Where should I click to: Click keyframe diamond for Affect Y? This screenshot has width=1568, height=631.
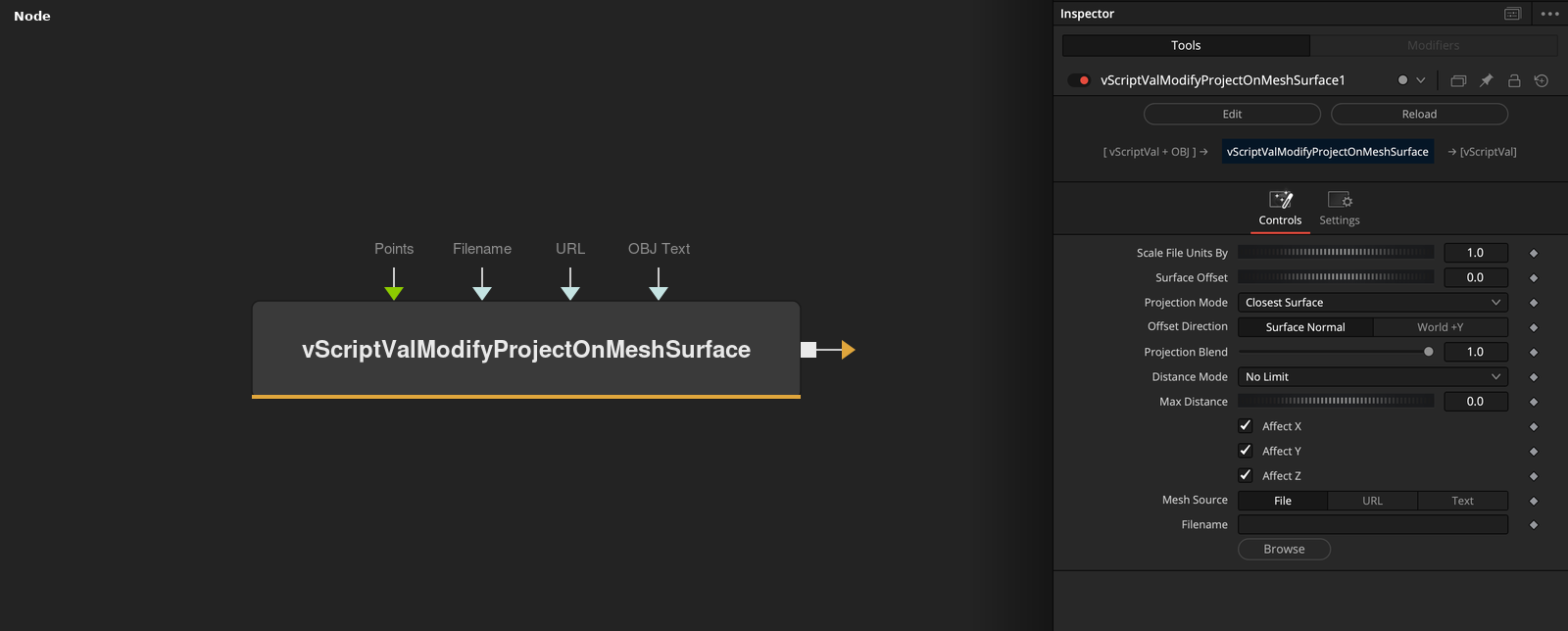[x=1534, y=452]
